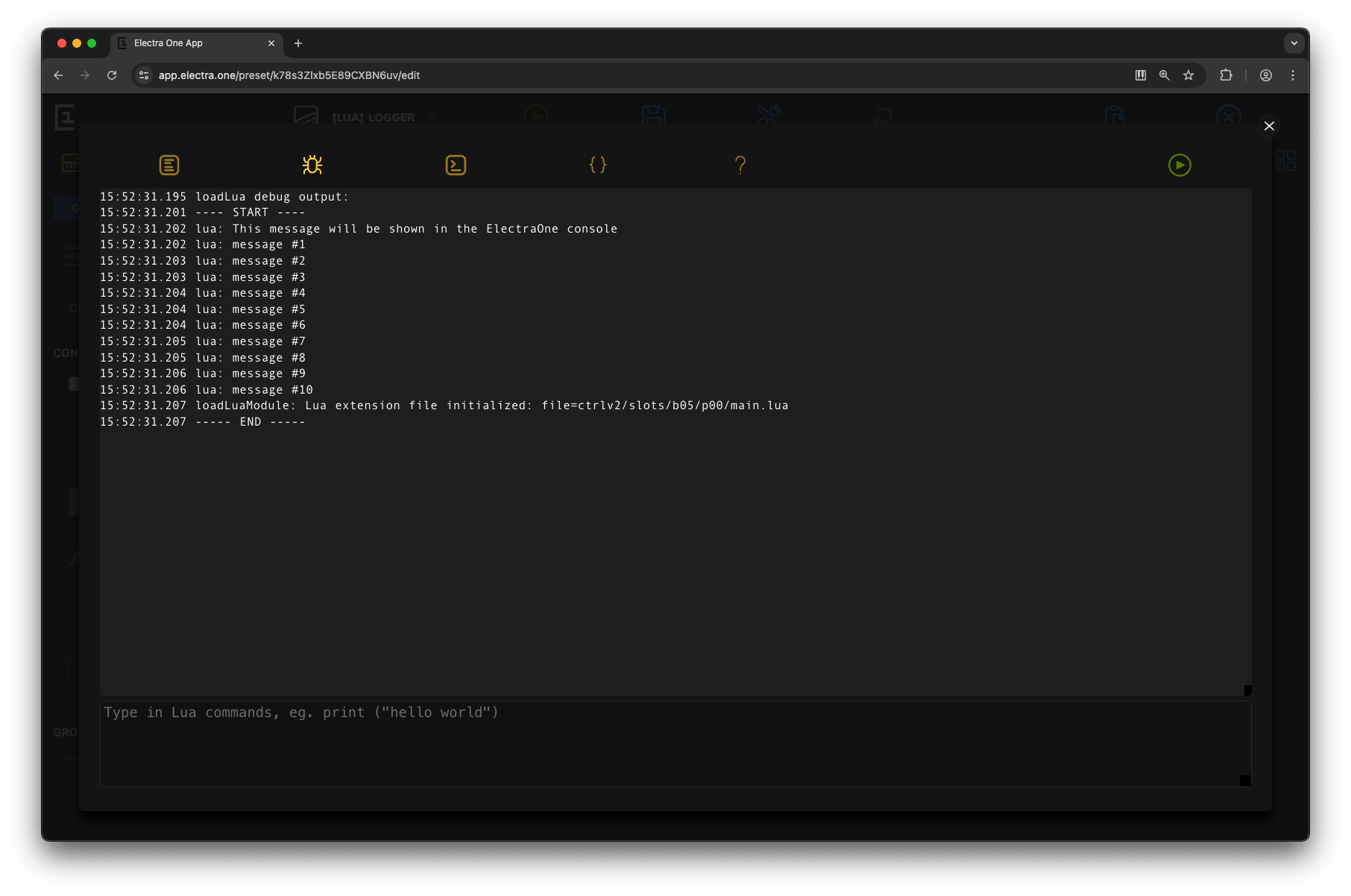Open the grid layout panel on the right
The height and width of the screenshot is (896, 1351).
coord(1285,159)
